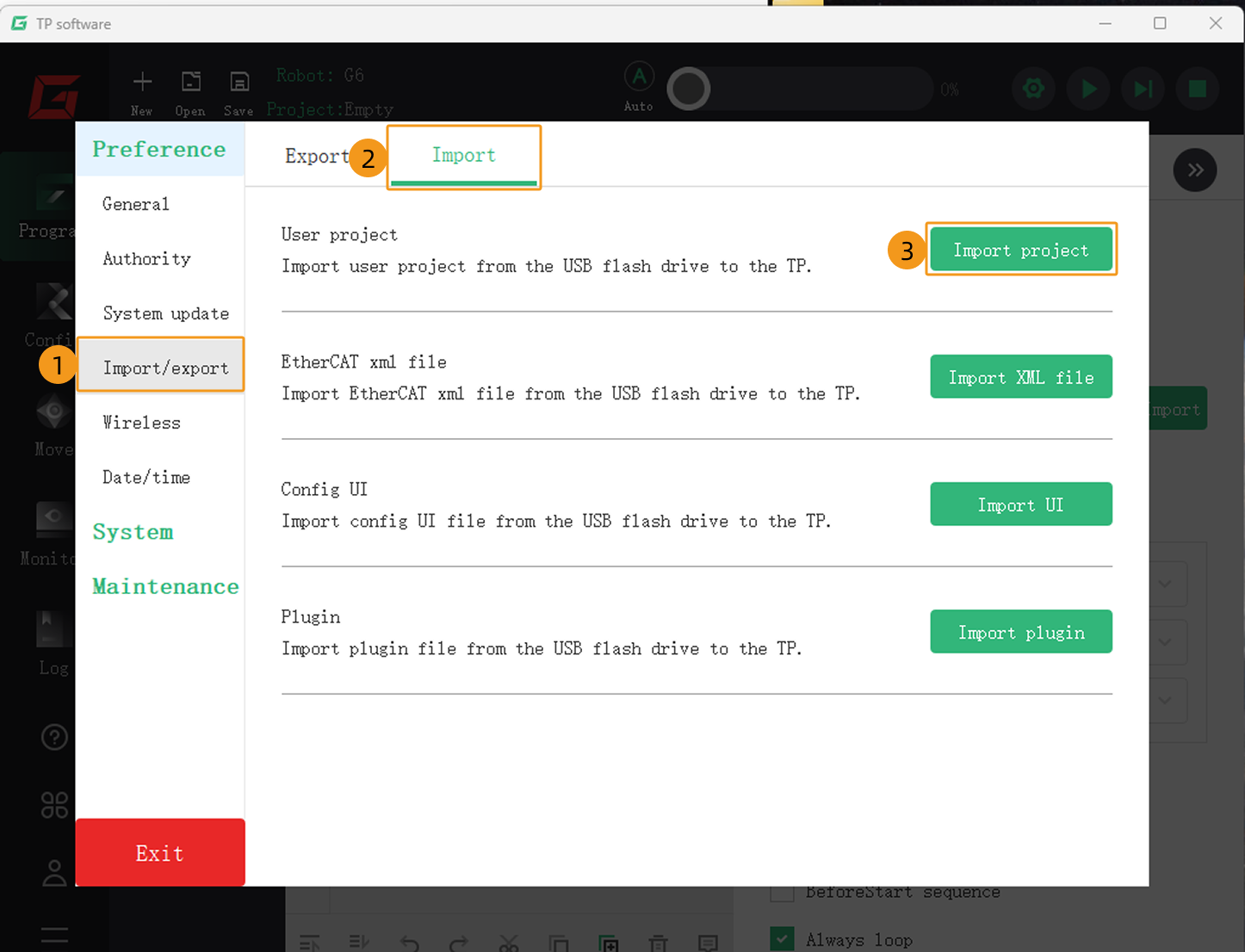
Task: Click the redo icon in bottom toolbar
Action: (459, 943)
